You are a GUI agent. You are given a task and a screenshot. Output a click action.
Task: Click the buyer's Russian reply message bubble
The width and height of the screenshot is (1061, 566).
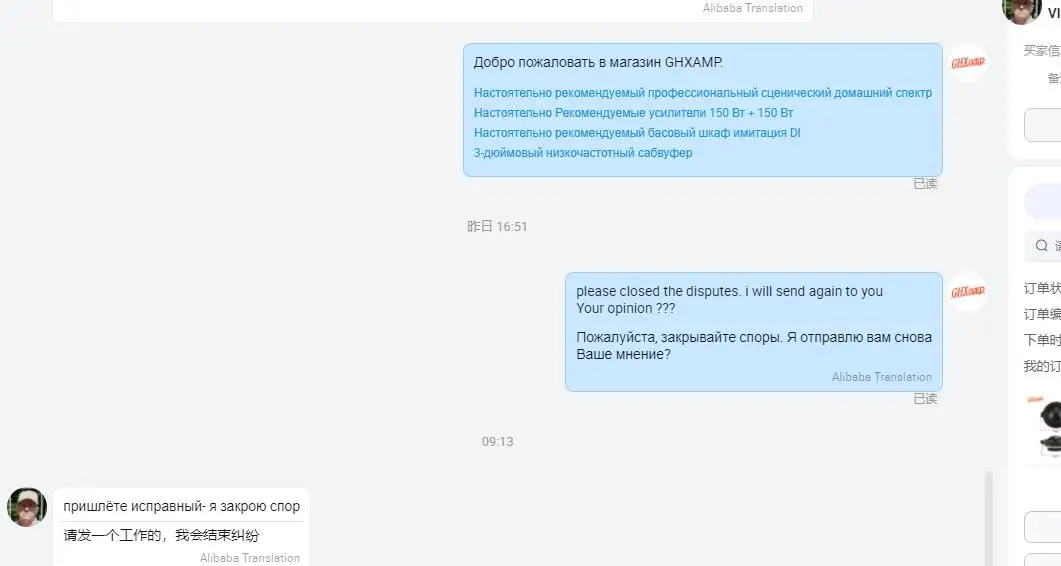click(181, 527)
